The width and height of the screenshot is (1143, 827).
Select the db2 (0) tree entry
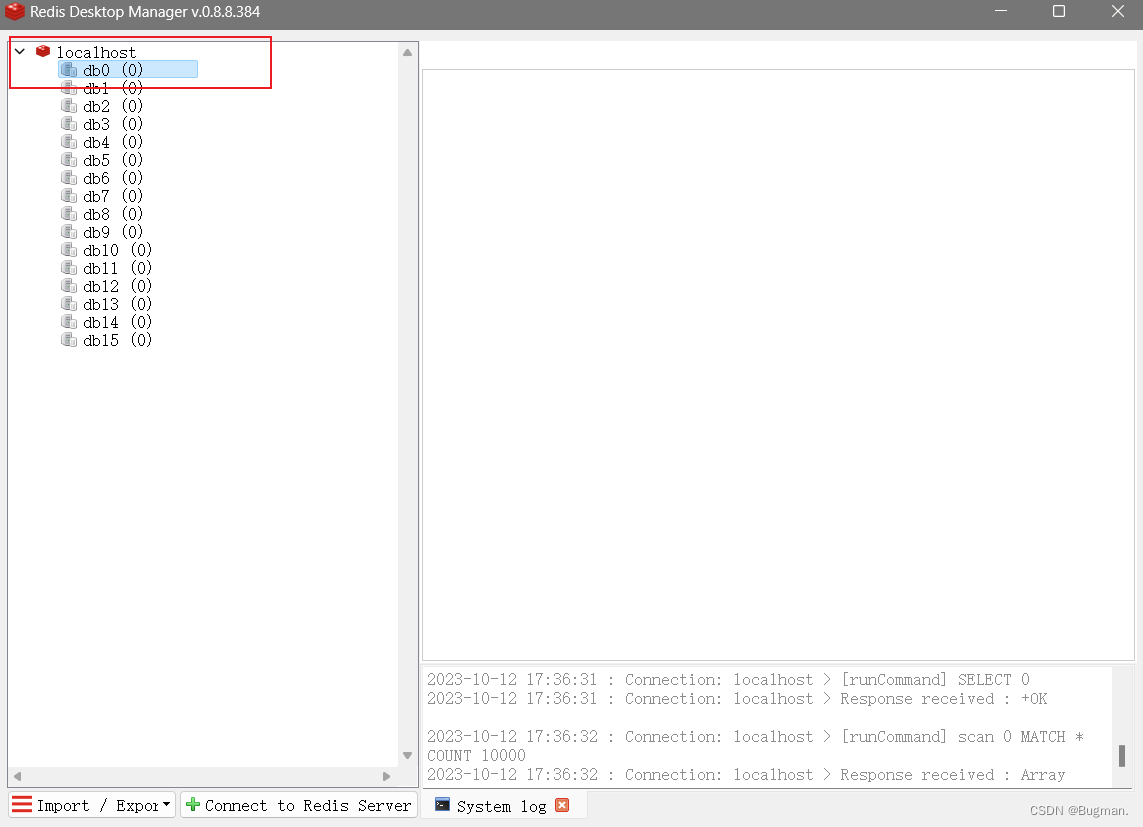(113, 106)
